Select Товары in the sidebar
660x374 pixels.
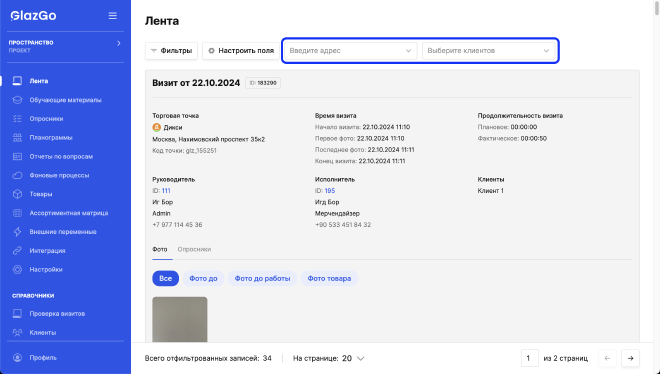(41, 194)
